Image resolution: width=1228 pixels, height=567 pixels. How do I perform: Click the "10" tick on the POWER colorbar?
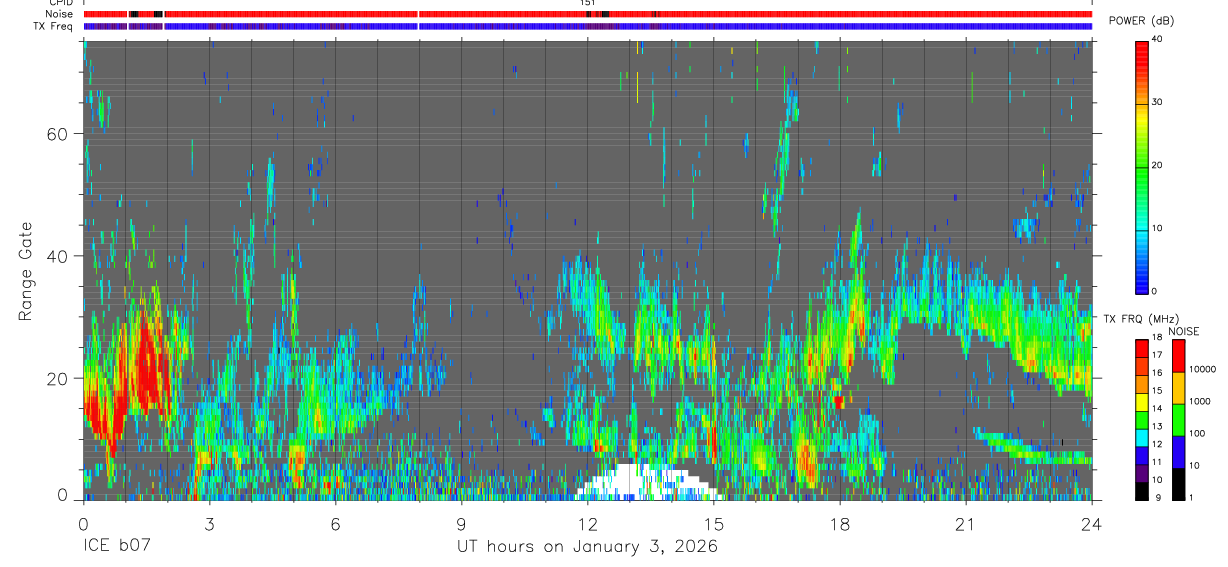pyautogui.click(x=1158, y=228)
